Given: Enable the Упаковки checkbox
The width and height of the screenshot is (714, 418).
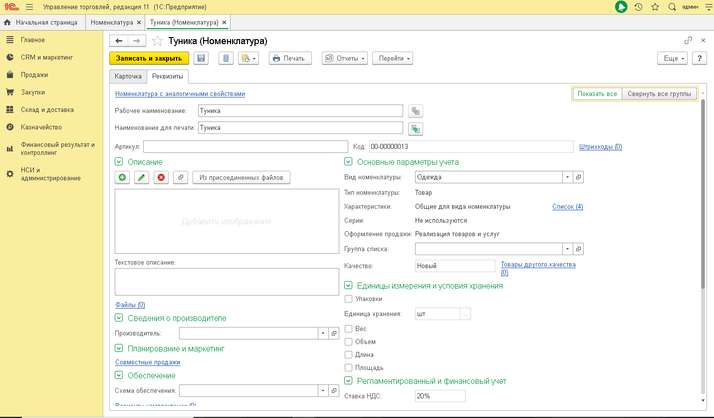Looking at the screenshot, I should 348,299.
